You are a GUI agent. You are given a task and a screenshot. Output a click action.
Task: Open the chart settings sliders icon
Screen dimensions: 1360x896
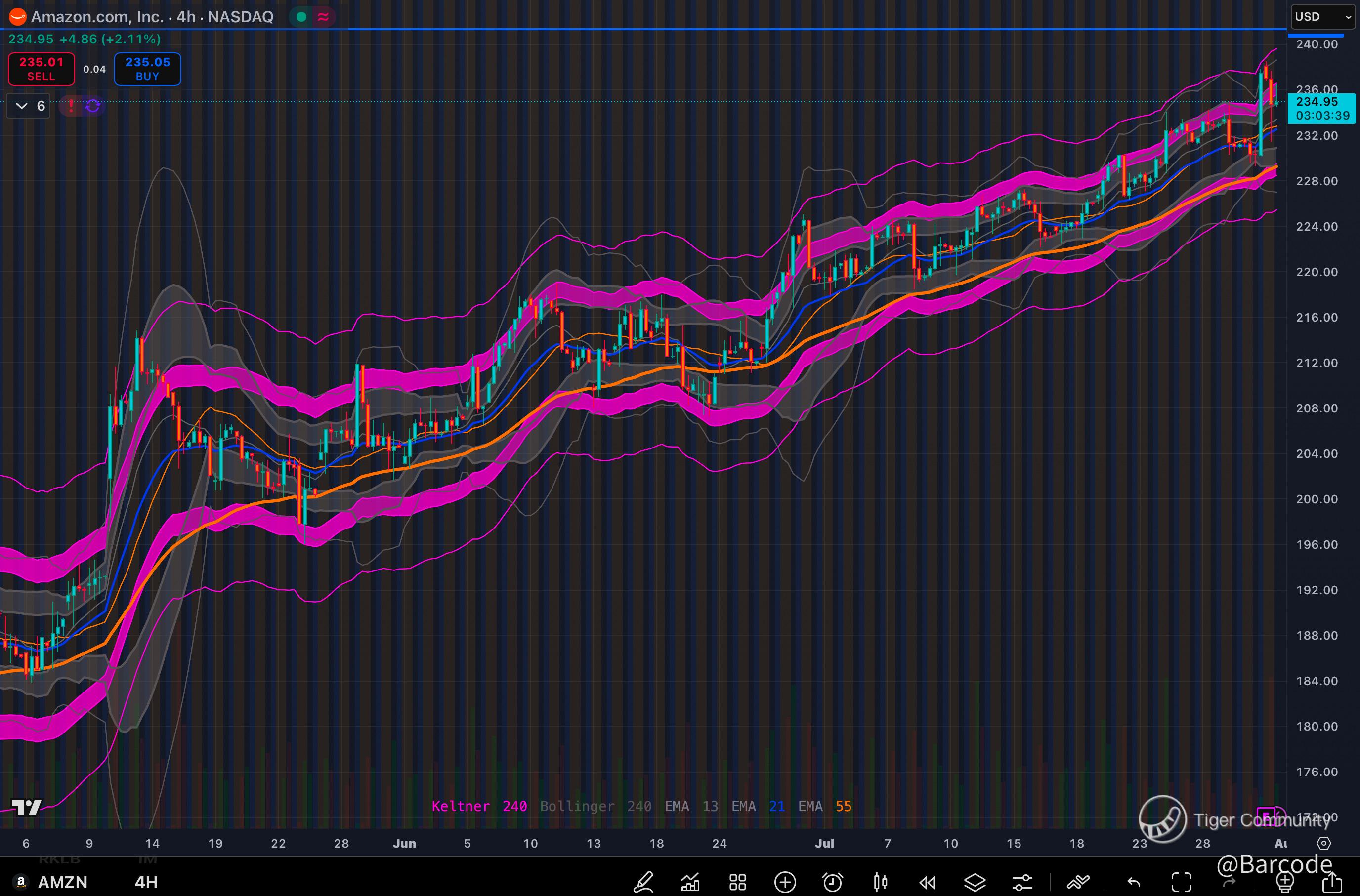click(1022, 882)
